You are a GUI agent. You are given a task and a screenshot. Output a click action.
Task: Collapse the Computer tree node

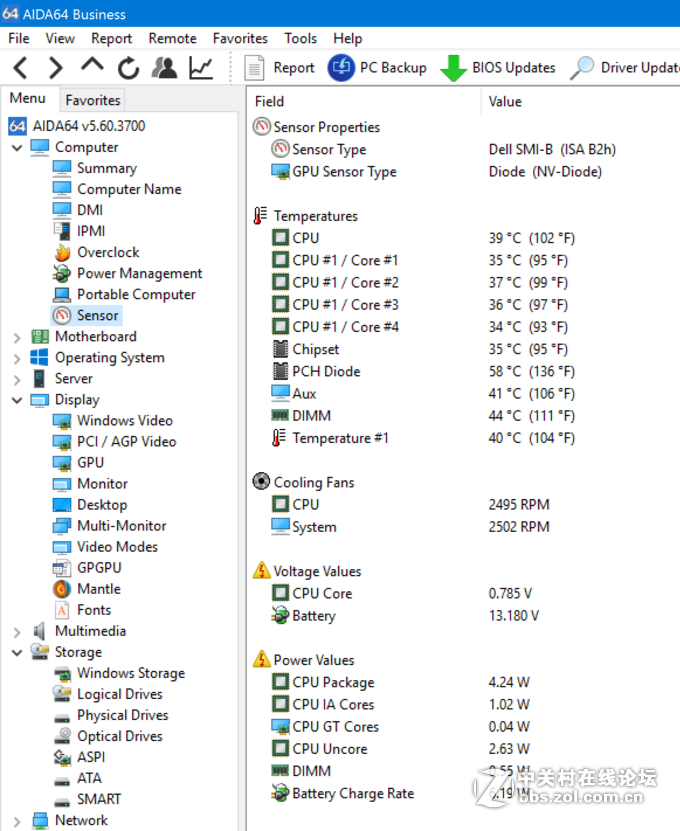pos(17,147)
